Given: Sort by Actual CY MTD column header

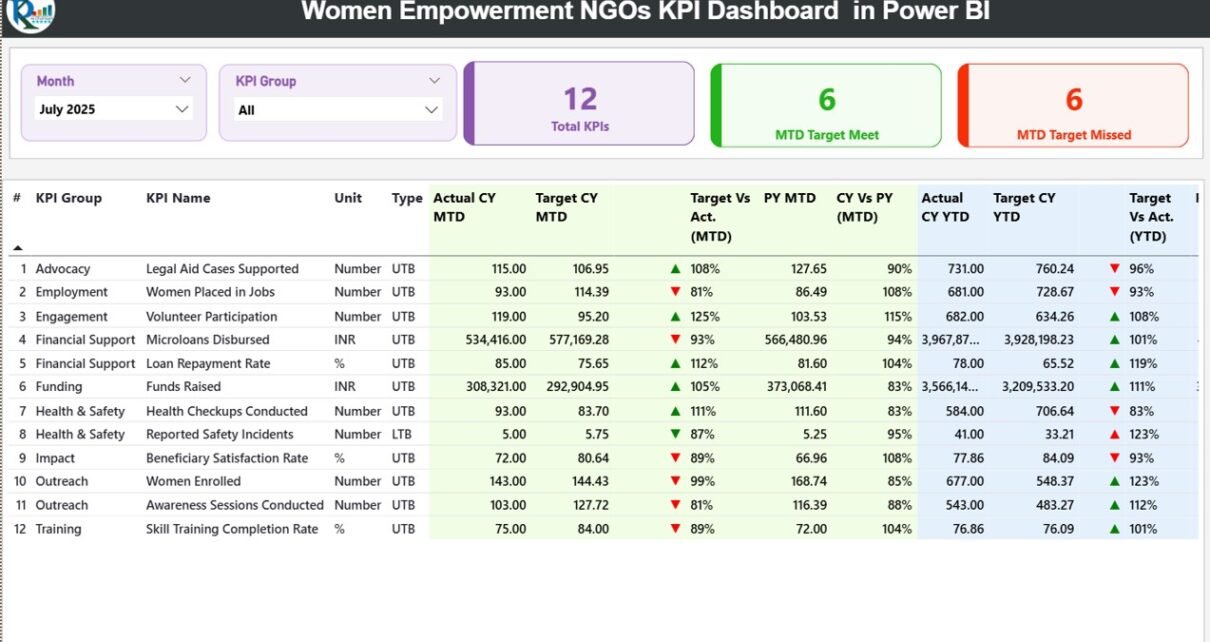Looking at the screenshot, I should pyautogui.click(x=464, y=207).
